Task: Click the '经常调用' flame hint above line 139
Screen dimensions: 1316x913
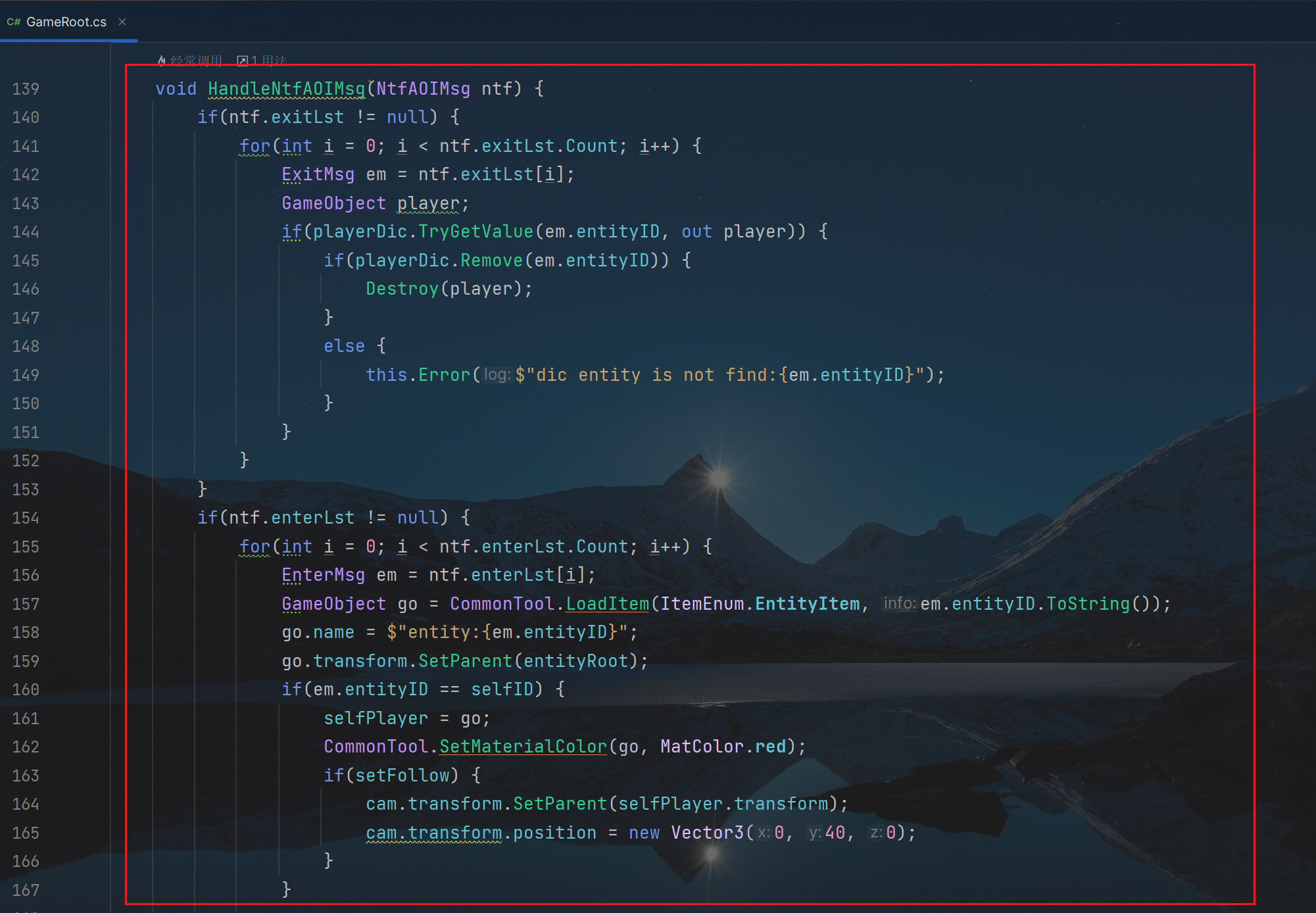Action: (x=189, y=61)
